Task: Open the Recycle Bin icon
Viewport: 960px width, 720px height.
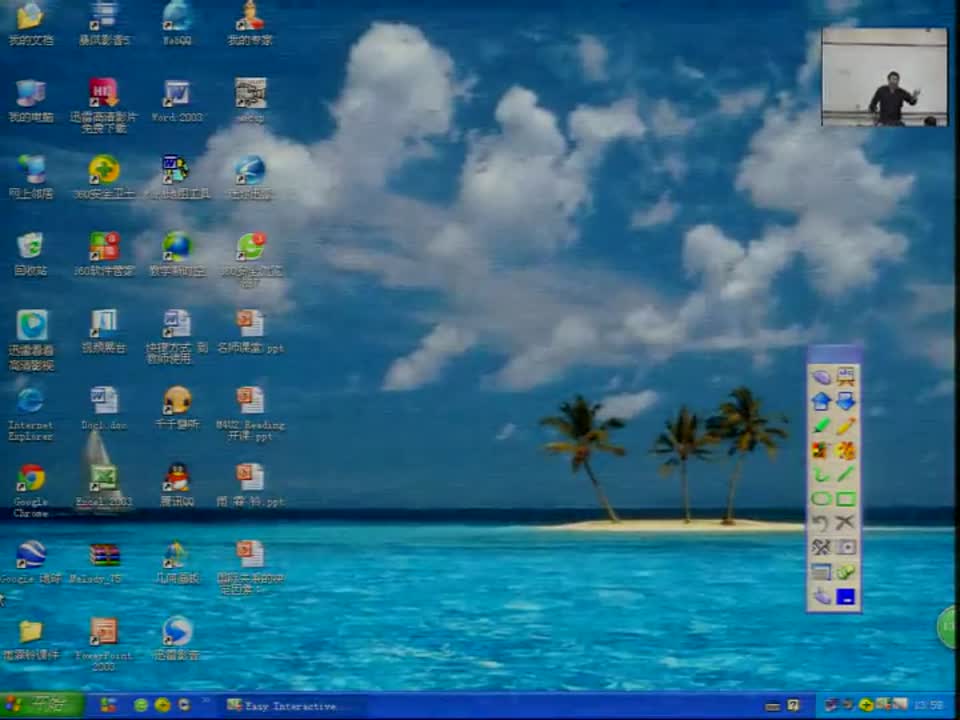Action: (x=30, y=247)
